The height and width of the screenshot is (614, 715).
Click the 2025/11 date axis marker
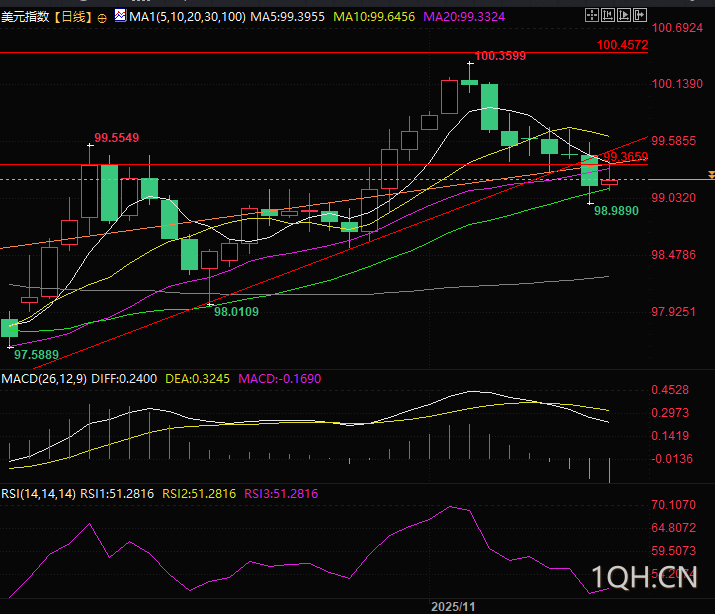click(x=453, y=607)
